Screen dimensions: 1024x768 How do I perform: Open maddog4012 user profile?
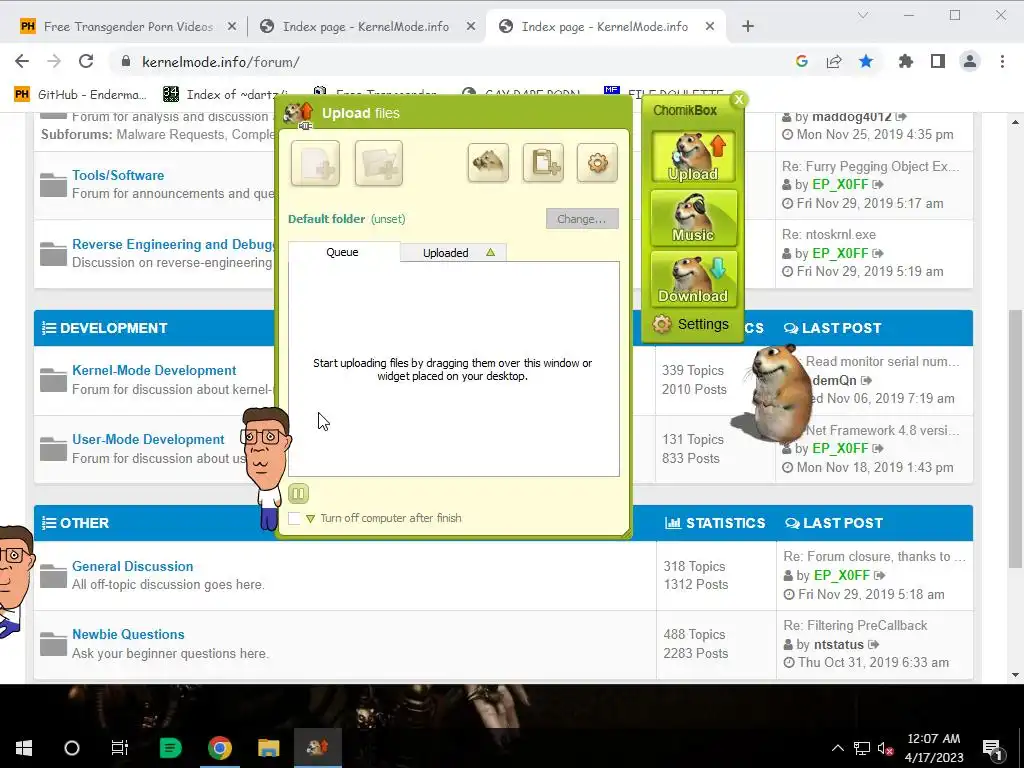852,117
